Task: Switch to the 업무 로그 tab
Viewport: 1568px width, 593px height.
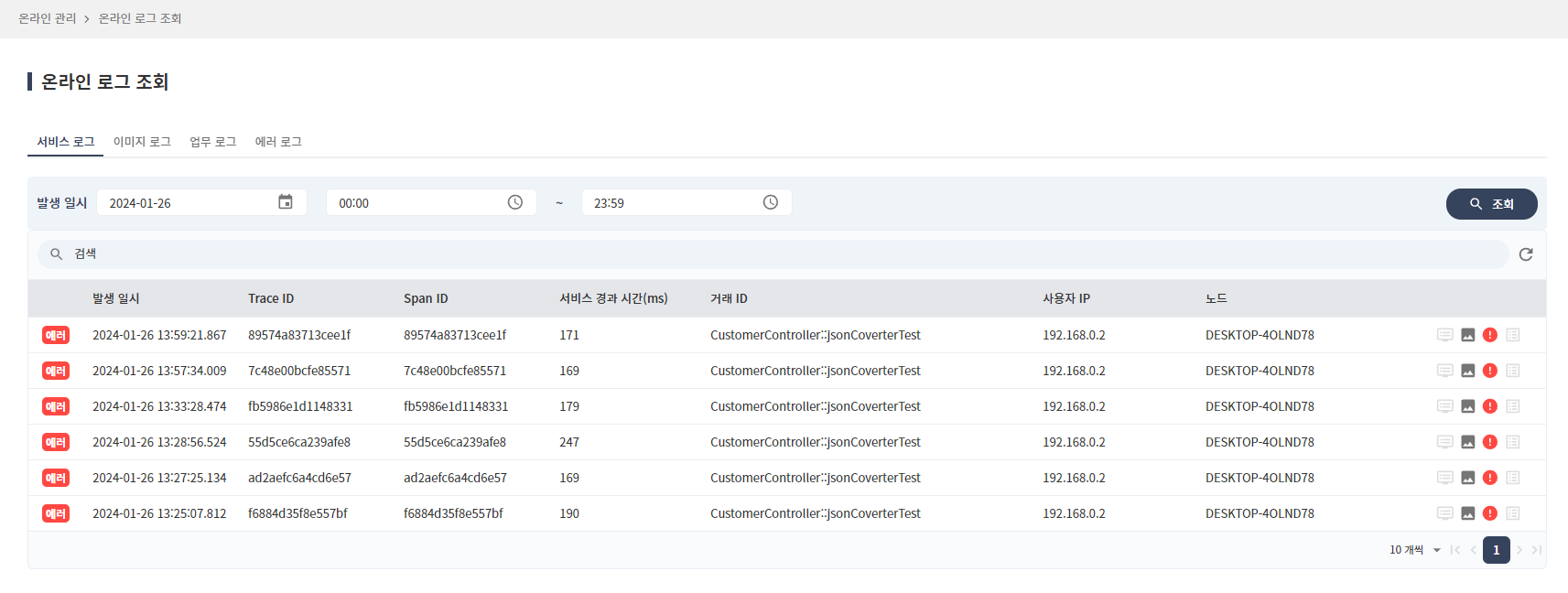Action: (212, 142)
